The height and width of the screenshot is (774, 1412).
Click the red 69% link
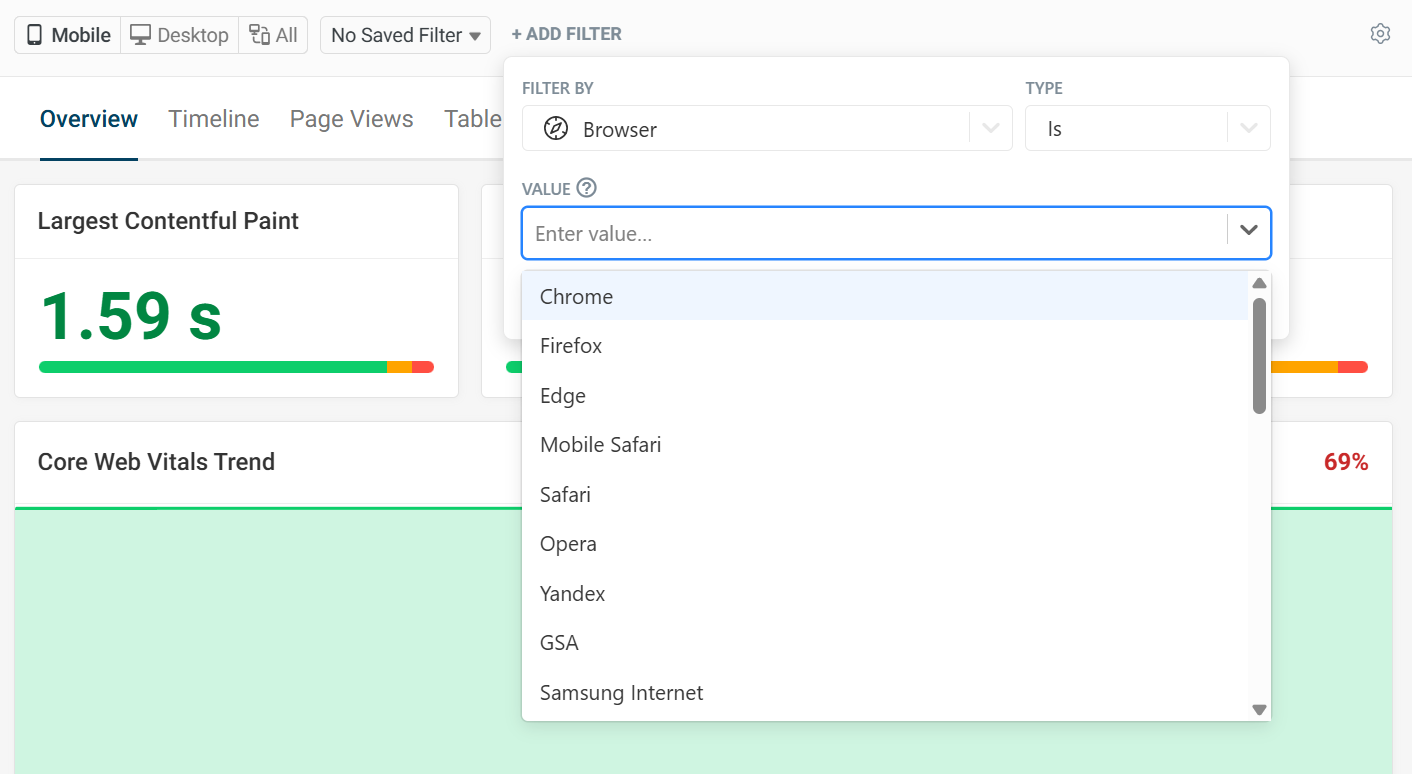pos(1346,461)
